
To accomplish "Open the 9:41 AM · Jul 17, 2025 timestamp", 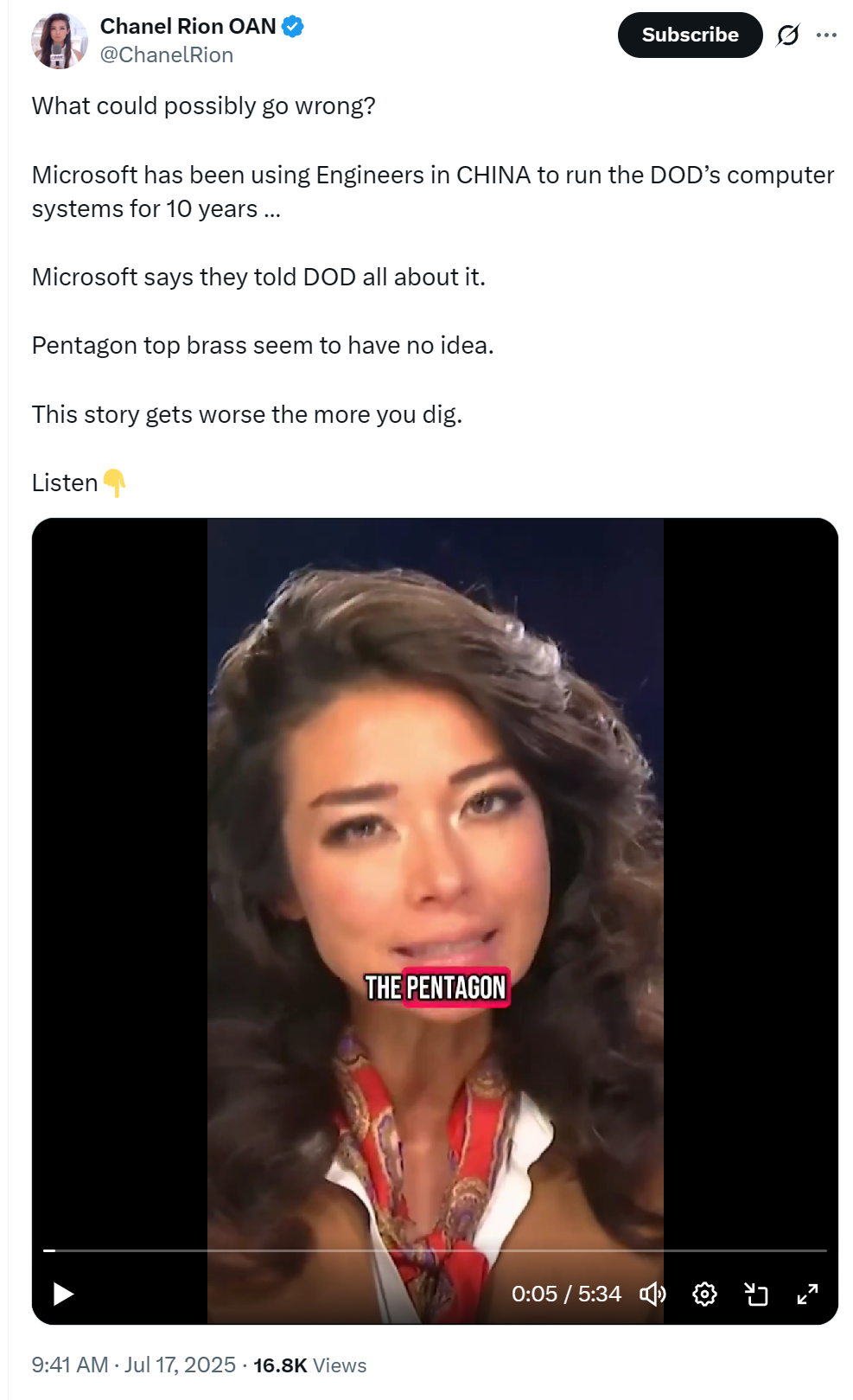I will coord(133,1365).
